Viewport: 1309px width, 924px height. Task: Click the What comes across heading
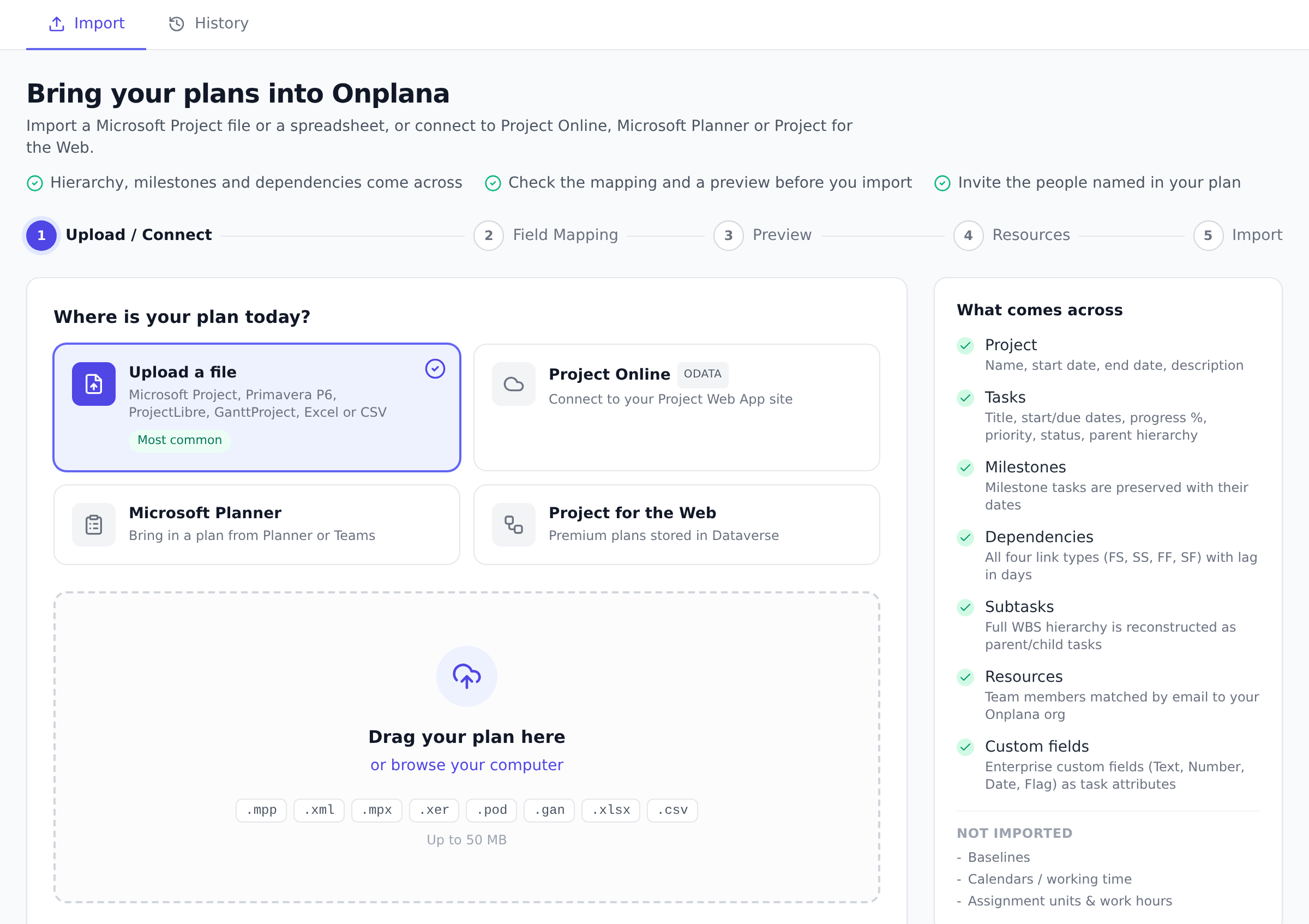click(1040, 310)
